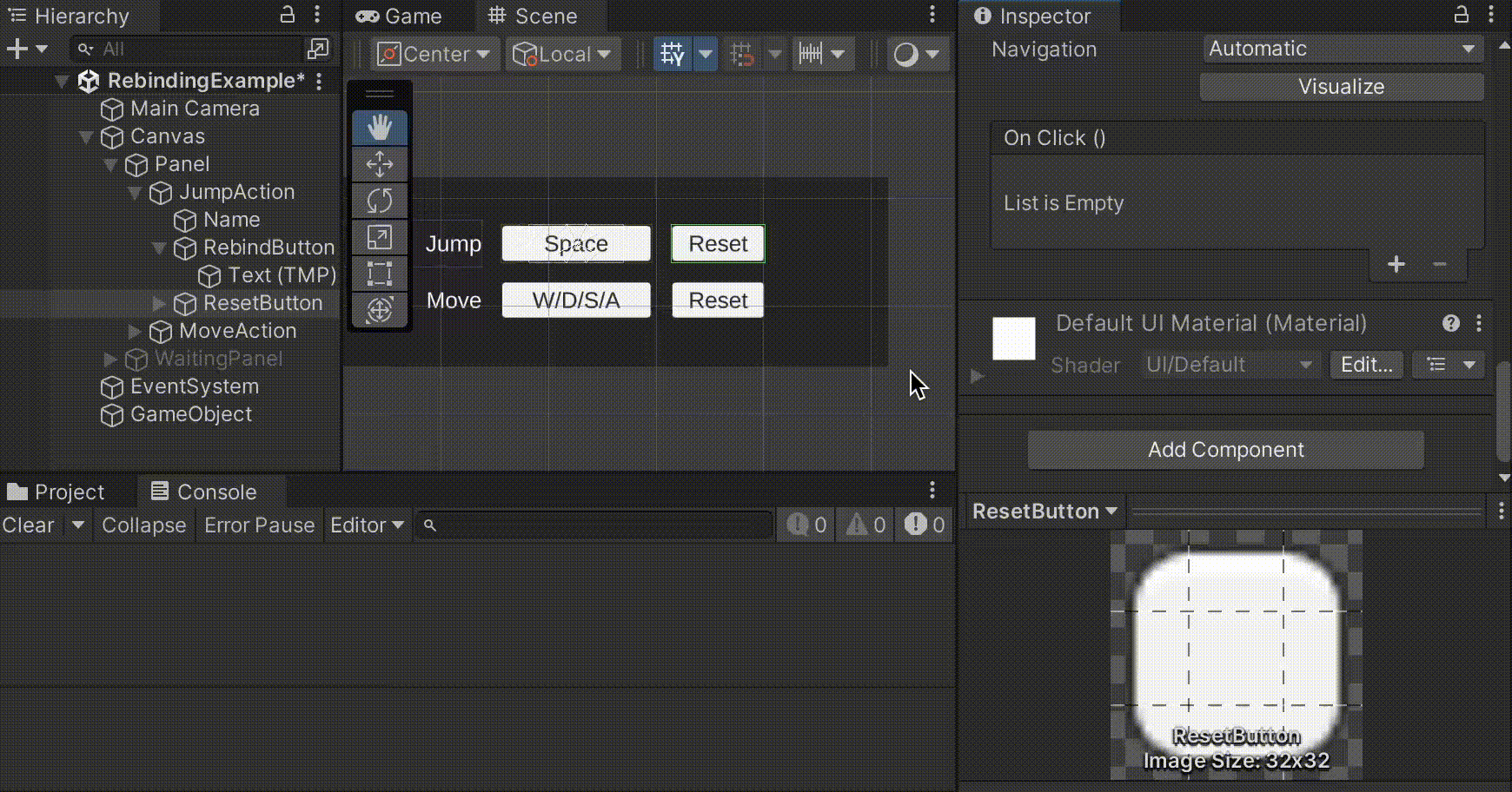This screenshot has height=792, width=1512.
Task: Toggle info messages count in Console
Action: coord(806,525)
